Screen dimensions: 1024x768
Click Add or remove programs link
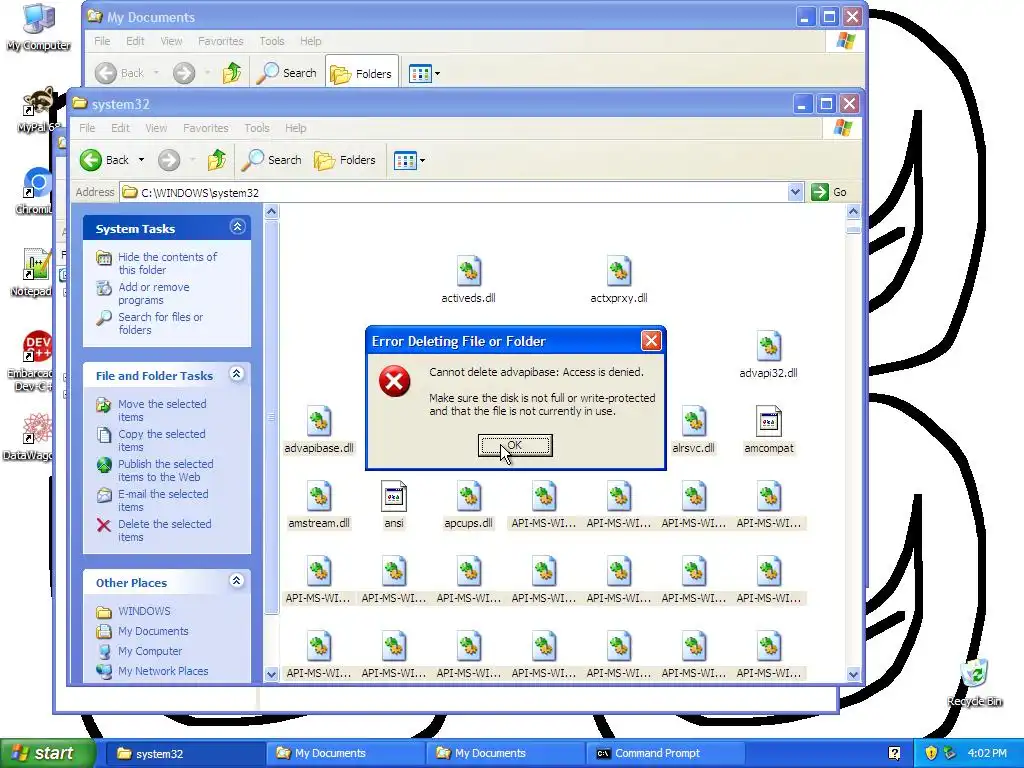tap(153, 293)
